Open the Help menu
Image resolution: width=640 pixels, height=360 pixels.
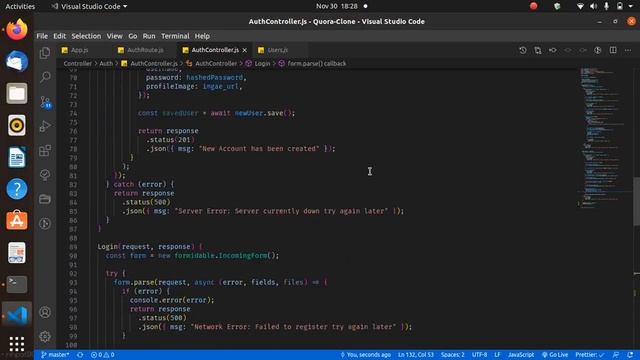pyautogui.click(x=202, y=36)
